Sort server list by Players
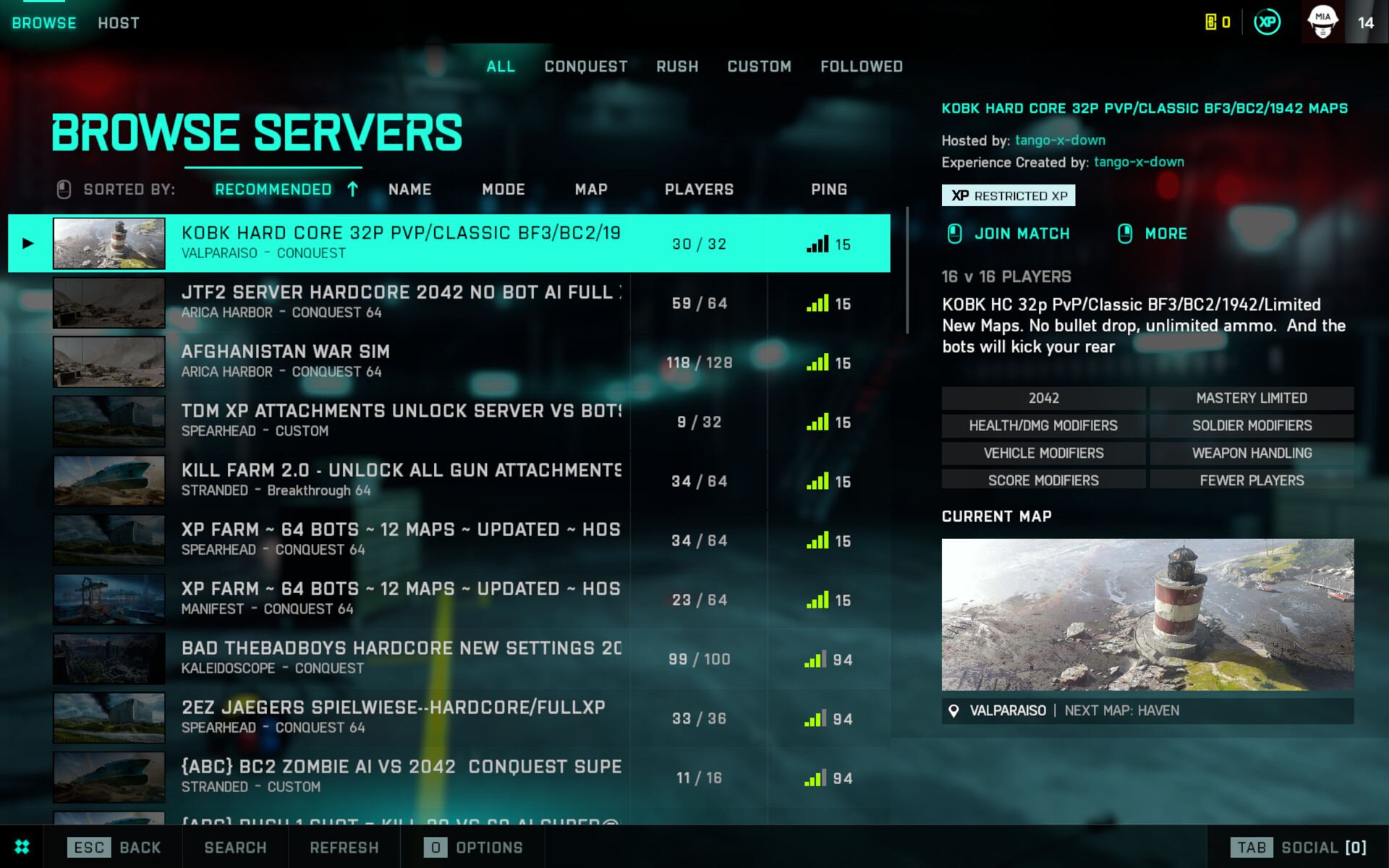 pos(699,190)
